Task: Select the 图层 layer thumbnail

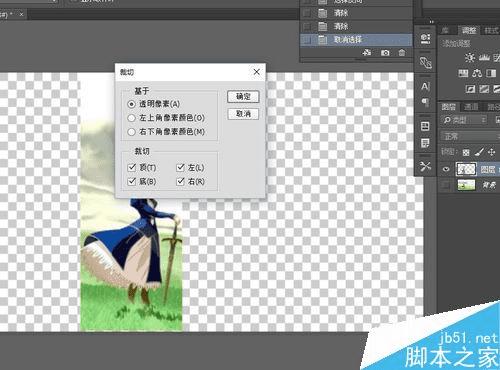Action: [x=466, y=169]
